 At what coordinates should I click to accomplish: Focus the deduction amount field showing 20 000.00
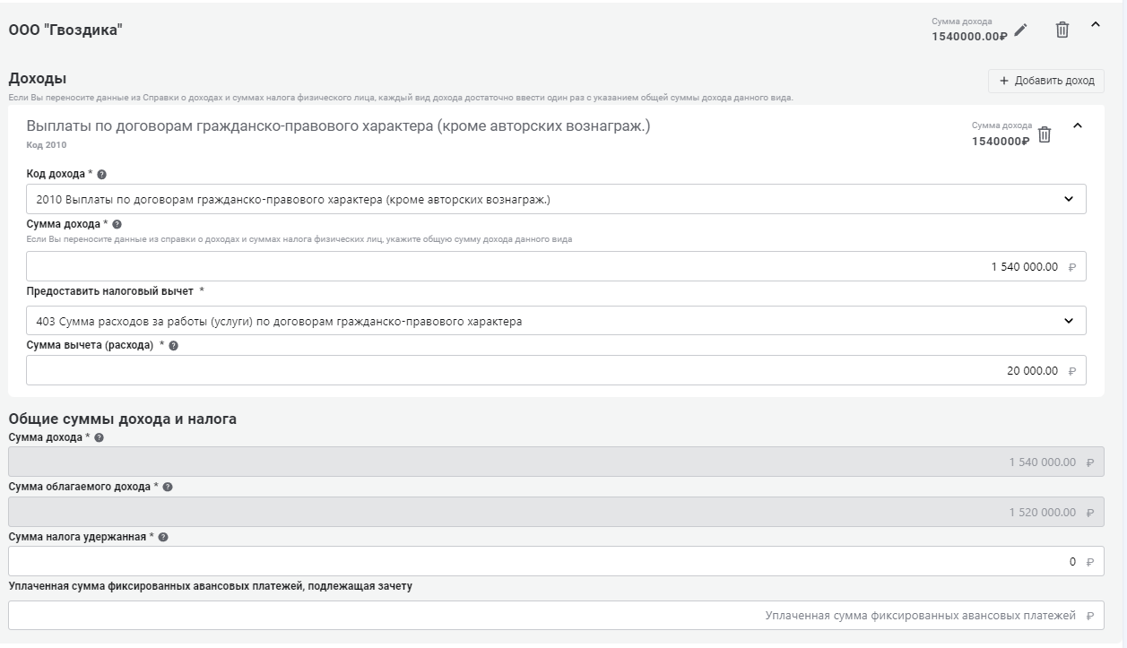pos(556,370)
